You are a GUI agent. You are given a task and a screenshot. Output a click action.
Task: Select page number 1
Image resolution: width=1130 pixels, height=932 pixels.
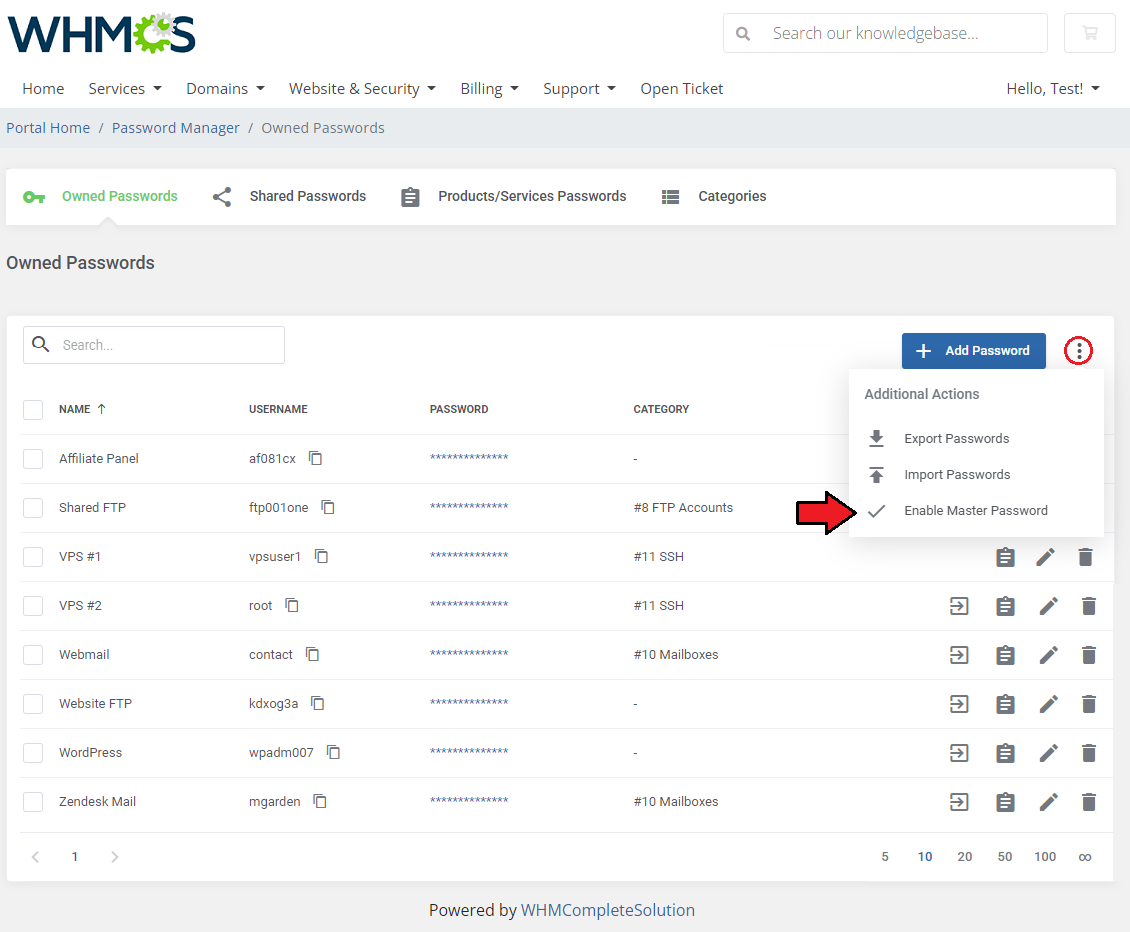click(75, 856)
